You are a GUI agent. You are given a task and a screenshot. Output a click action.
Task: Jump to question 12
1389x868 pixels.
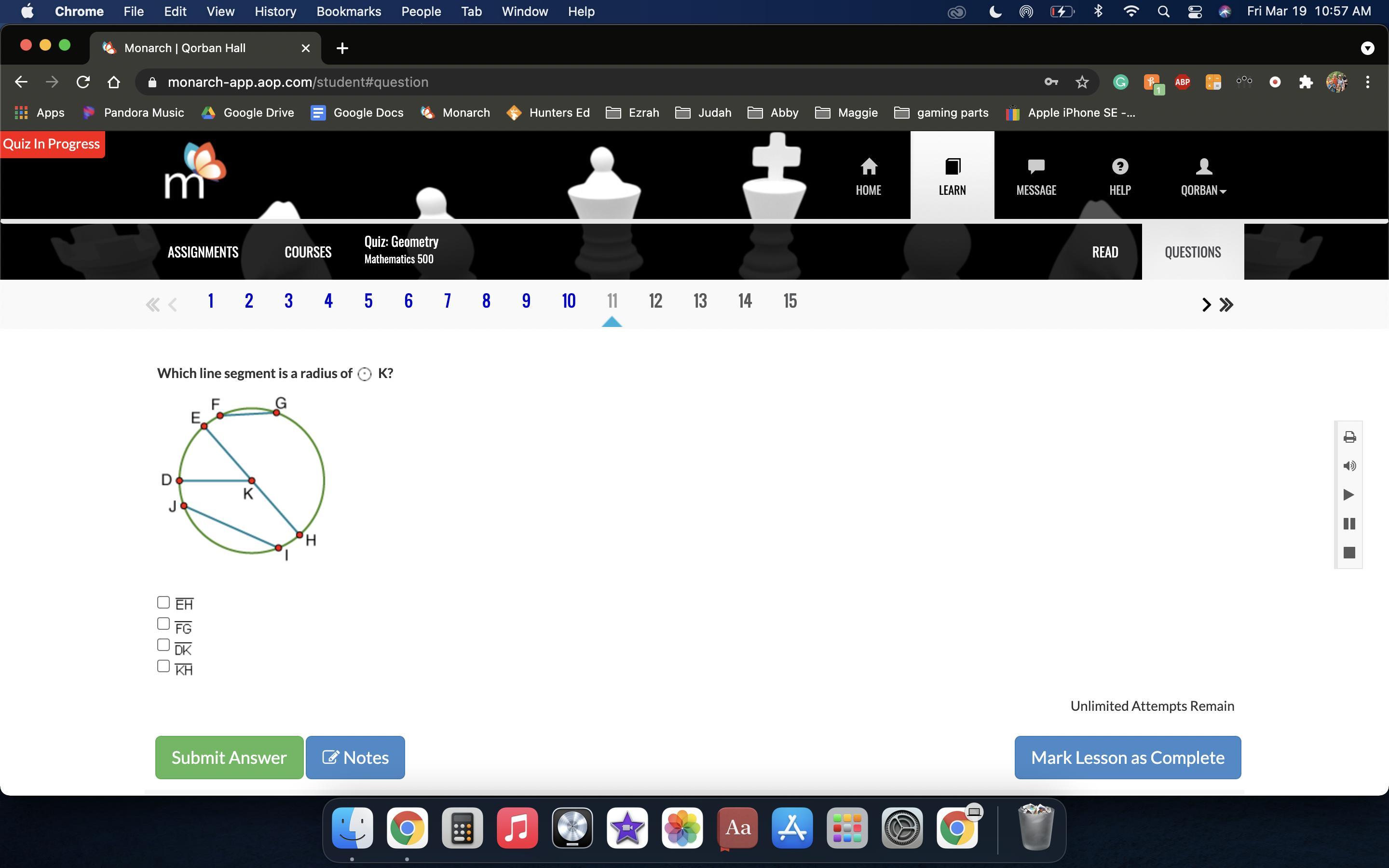click(x=655, y=301)
